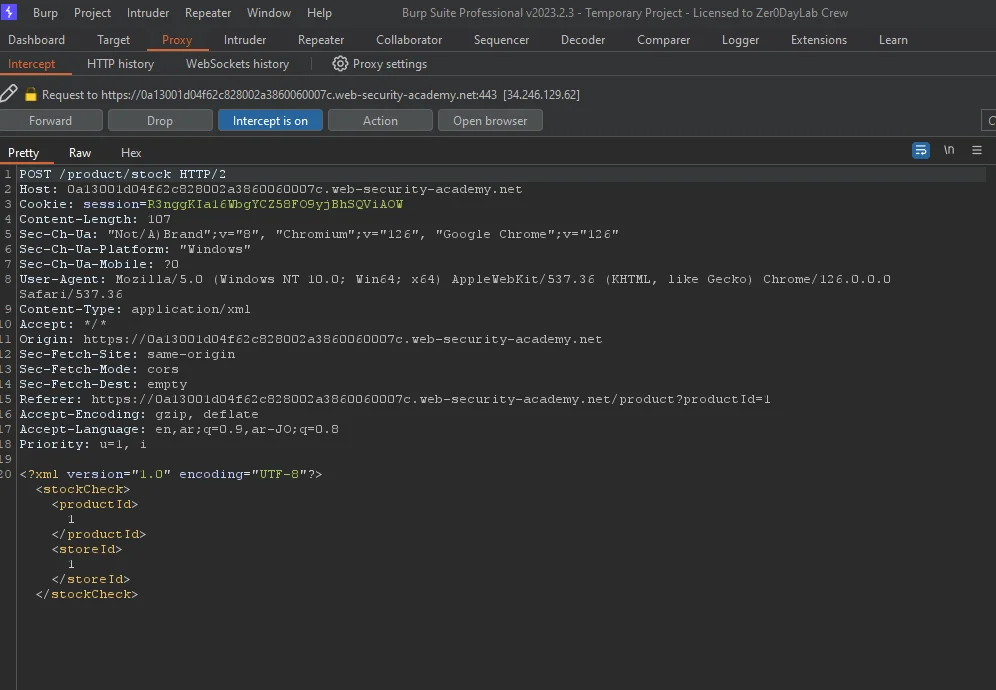Click the padlock icon beside the request URL
The image size is (996, 690).
(x=30, y=95)
